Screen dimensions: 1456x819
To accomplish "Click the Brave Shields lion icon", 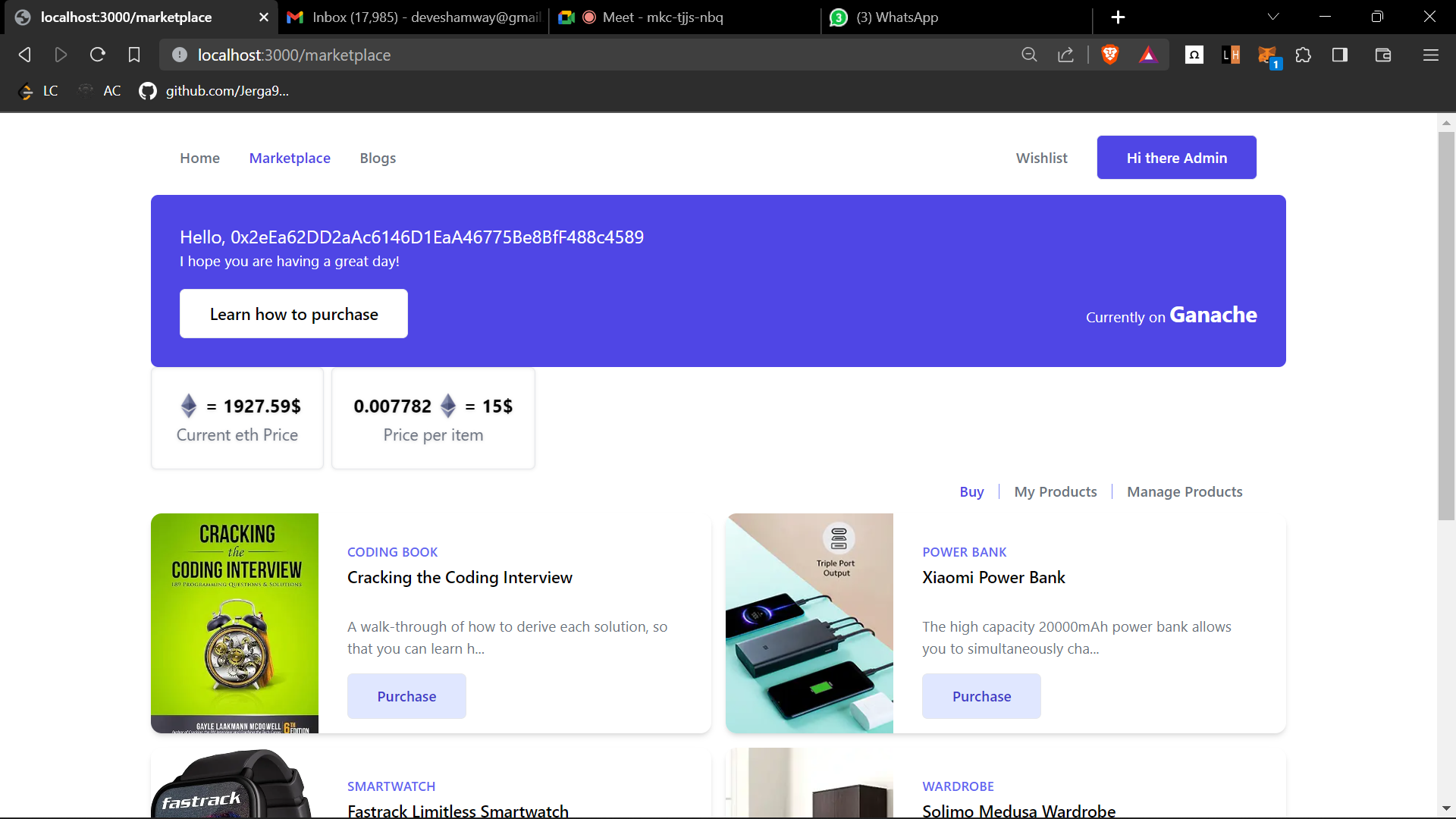I will [x=1109, y=55].
